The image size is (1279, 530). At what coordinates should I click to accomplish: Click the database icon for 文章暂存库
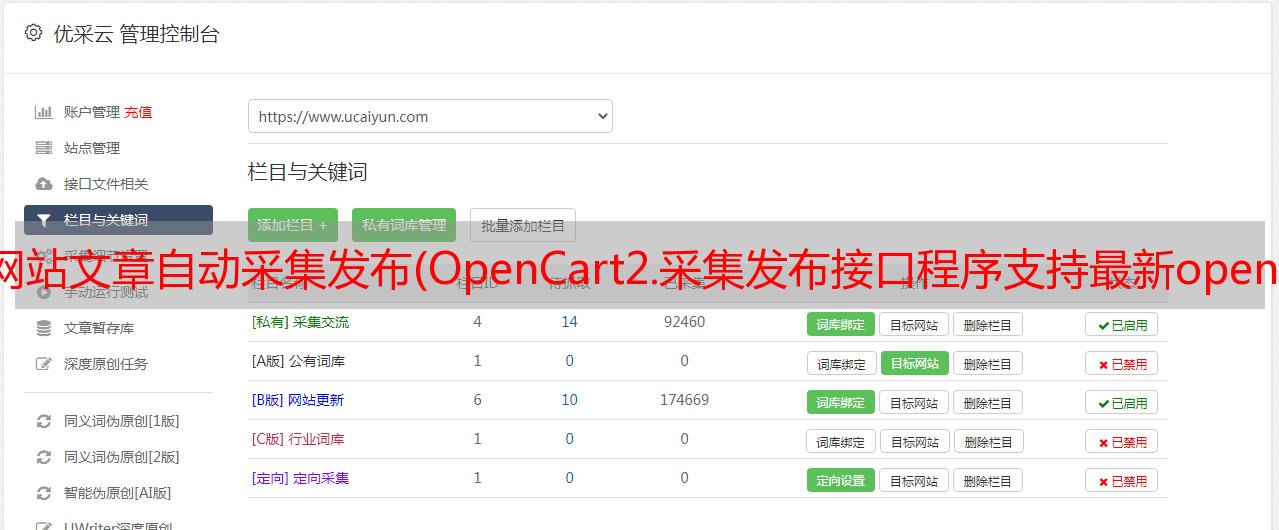click(43, 328)
